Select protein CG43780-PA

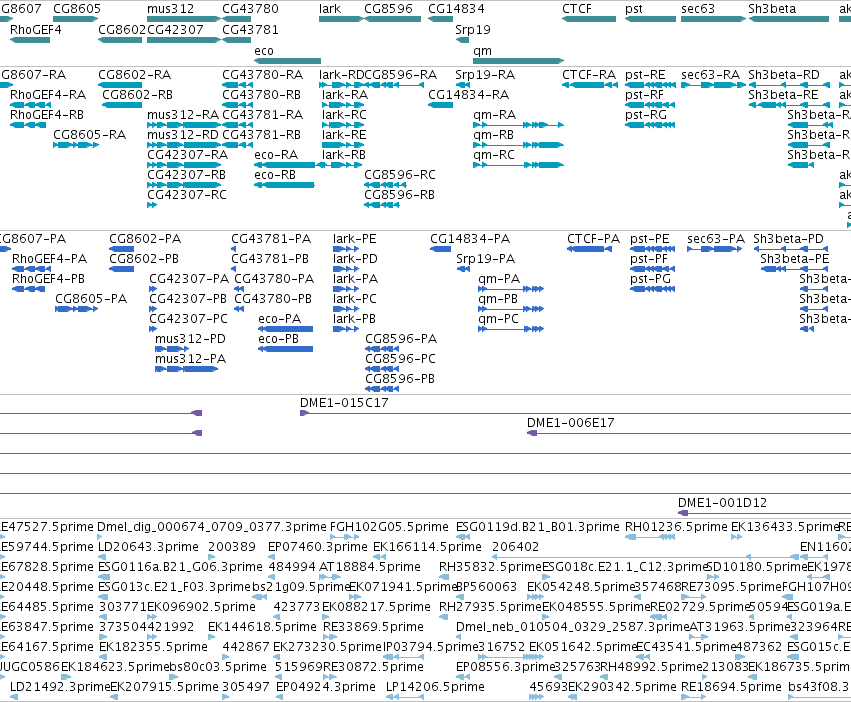click(274, 279)
